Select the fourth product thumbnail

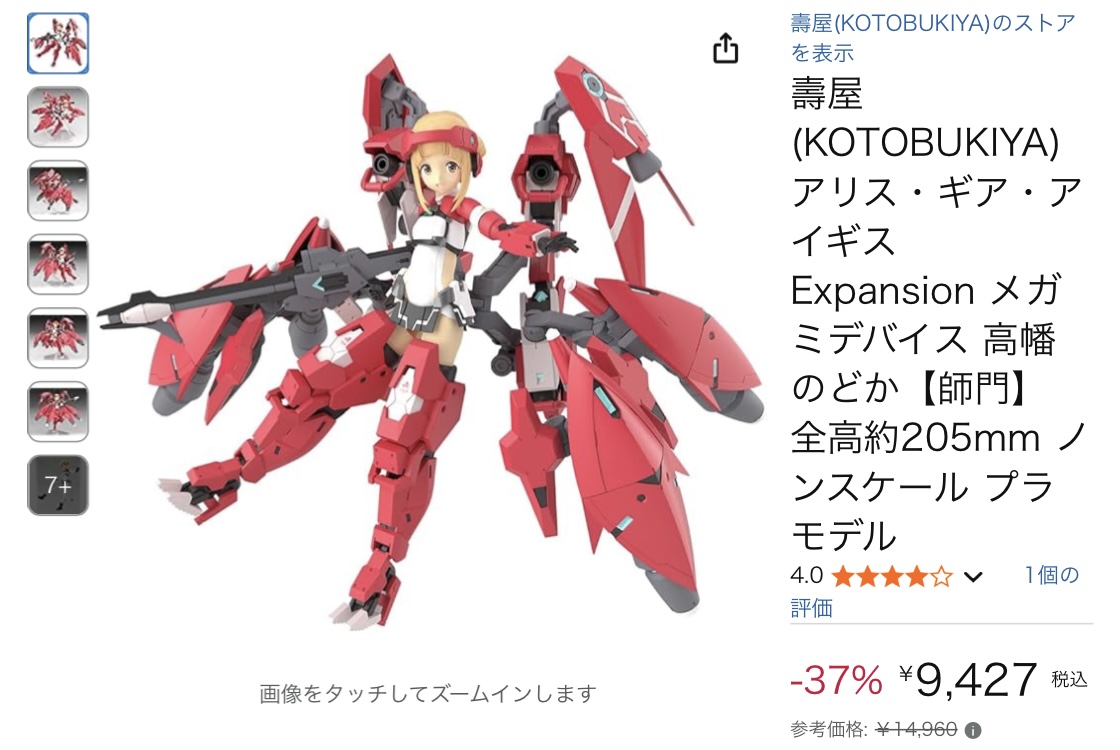coord(58,264)
